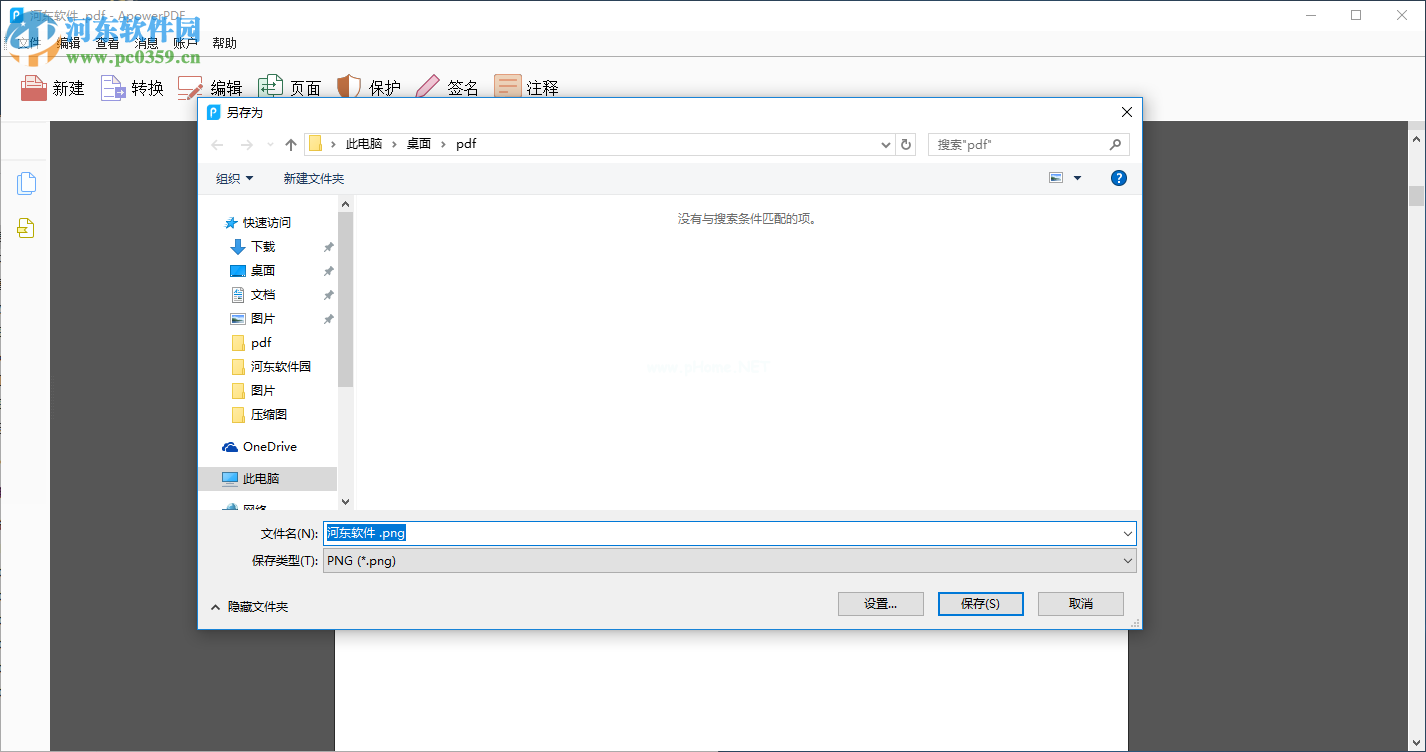Click the 保存(S) button
The height and width of the screenshot is (752, 1426).
981,604
